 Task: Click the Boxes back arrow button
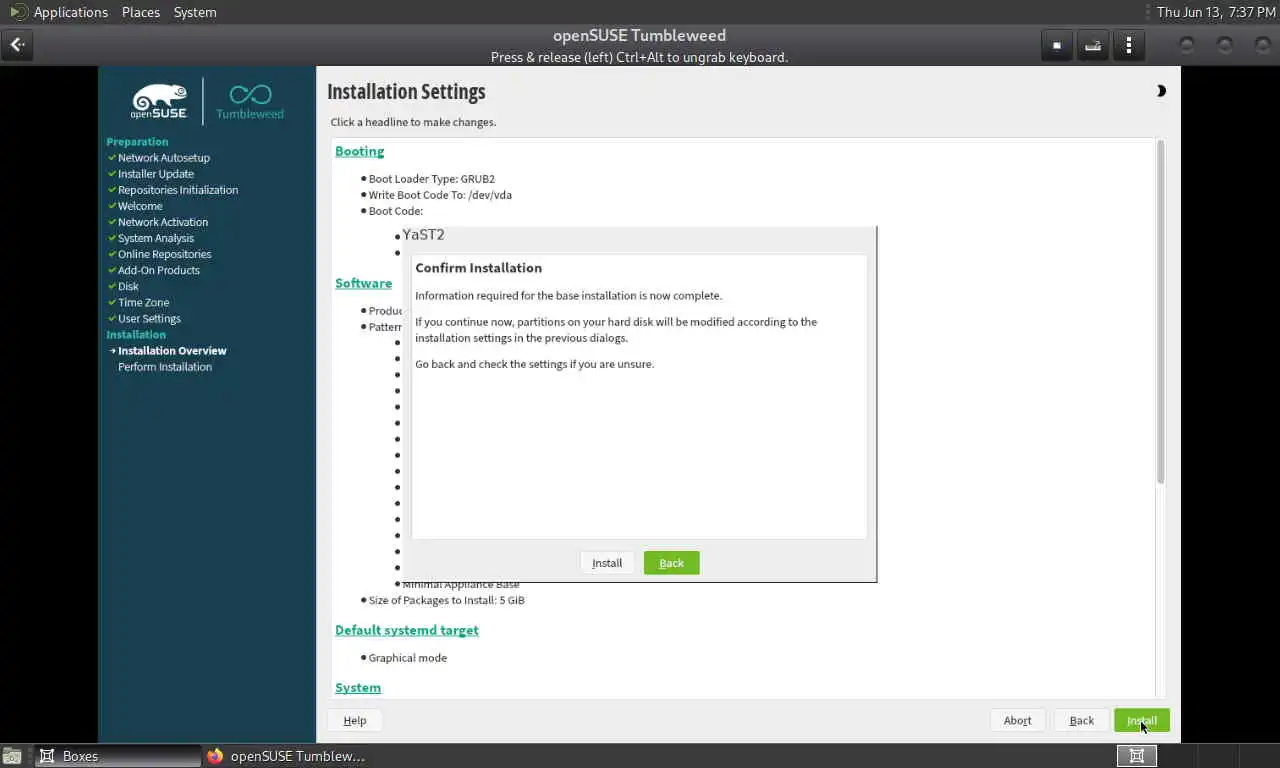point(17,44)
